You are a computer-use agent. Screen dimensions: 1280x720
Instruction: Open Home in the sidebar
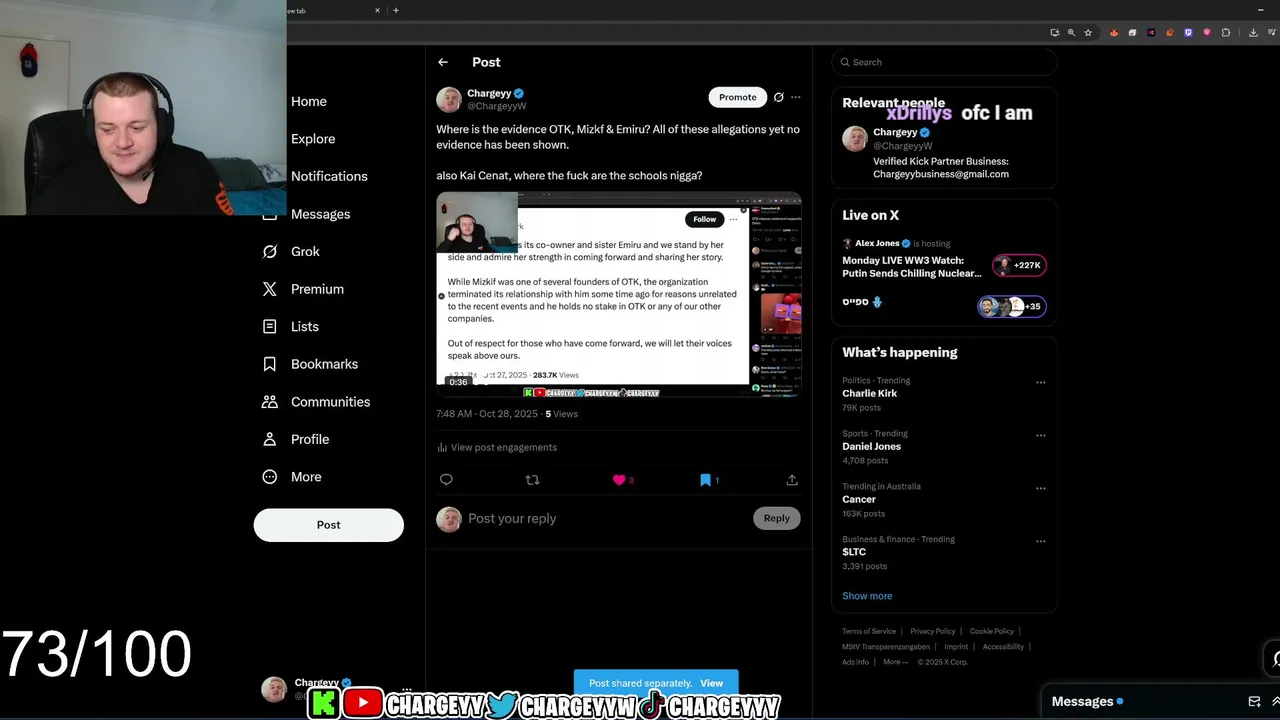point(308,101)
